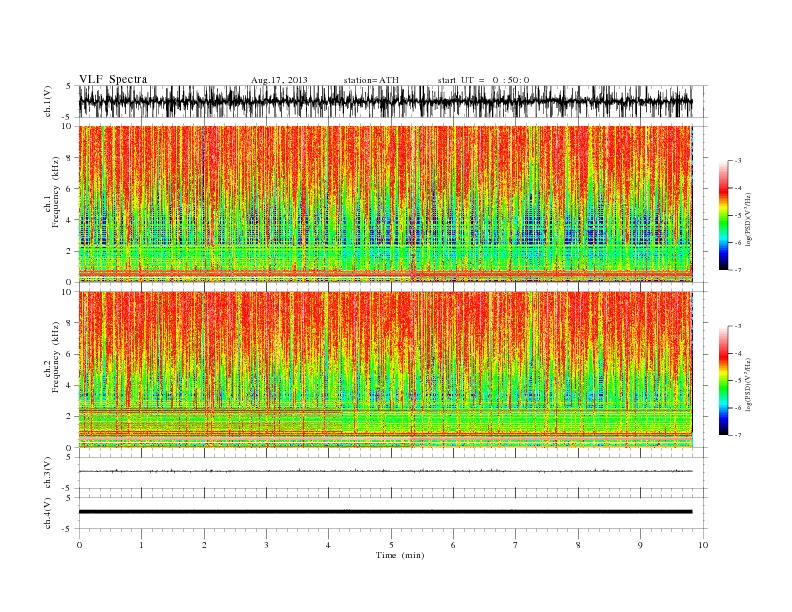792x612 pixels.
Task: Select the "Time (min)" axis label
Action: point(400,555)
